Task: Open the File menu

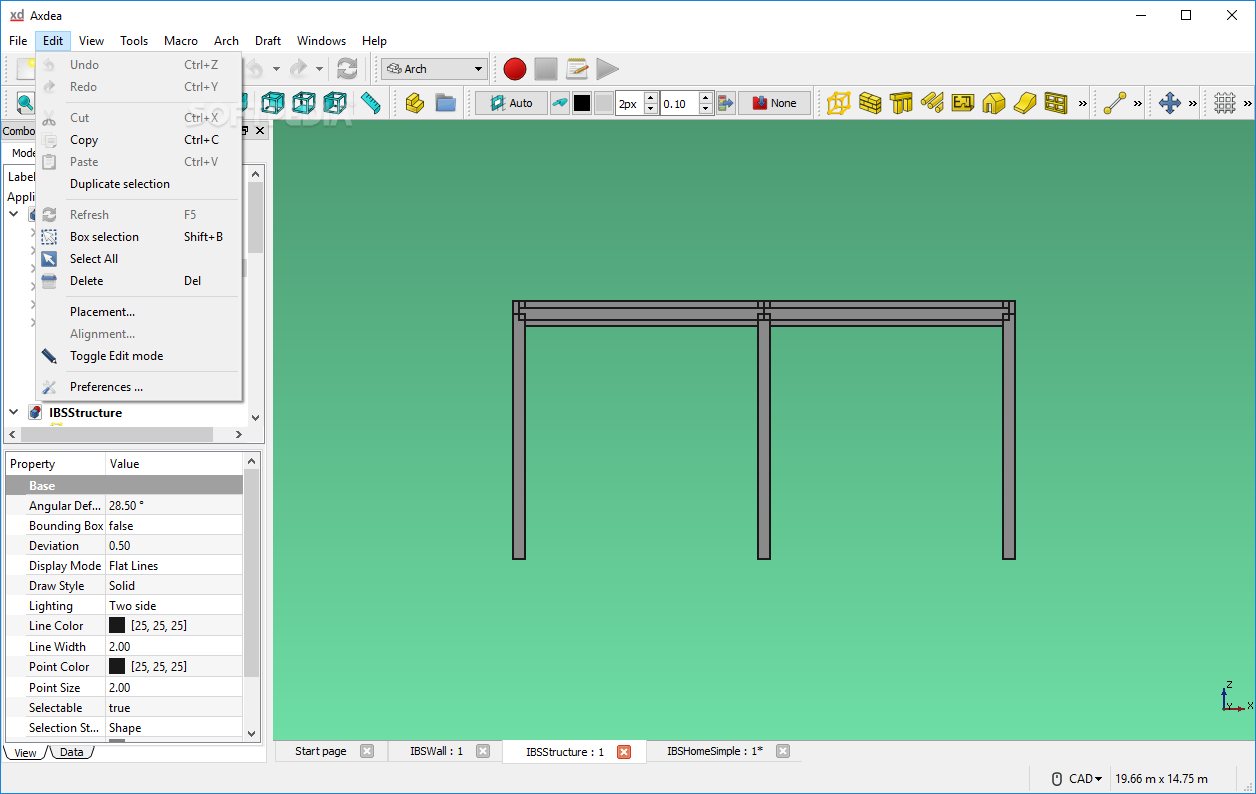Action: click(x=18, y=41)
